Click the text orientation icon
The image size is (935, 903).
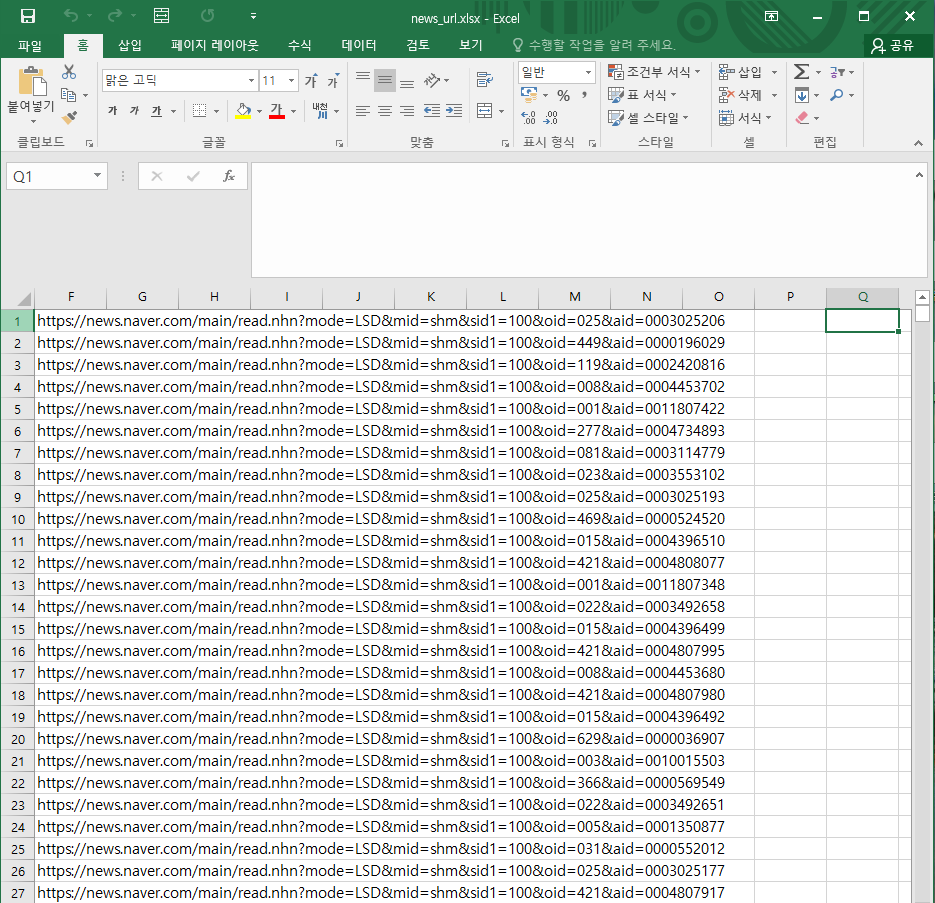[x=432, y=80]
